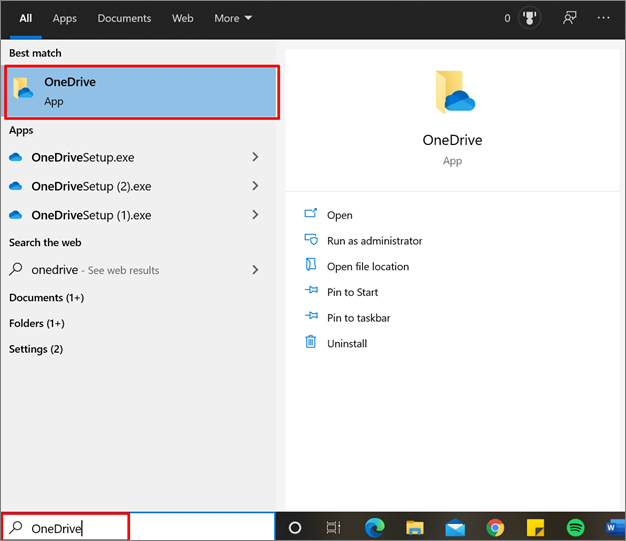Open the OneDrive app best match result
The width and height of the screenshot is (626, 541).
click(x=140, y=92)
